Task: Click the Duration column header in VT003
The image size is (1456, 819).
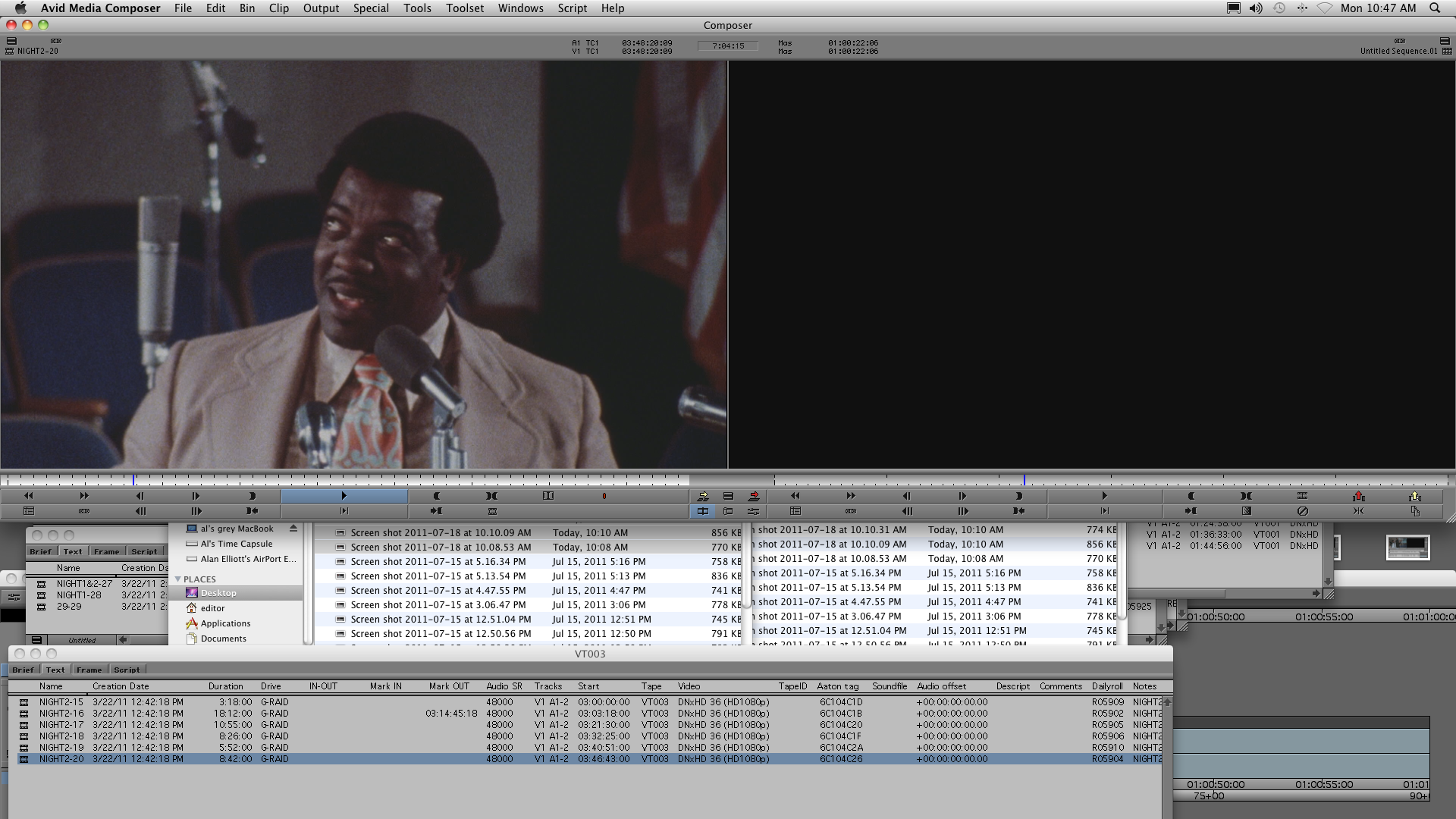Action: [x=225, y=686]
